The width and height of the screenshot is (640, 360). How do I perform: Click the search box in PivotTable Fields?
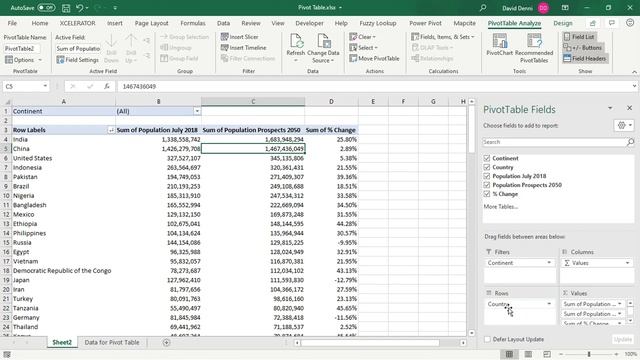pyautogui.click(x=554, y=142)
